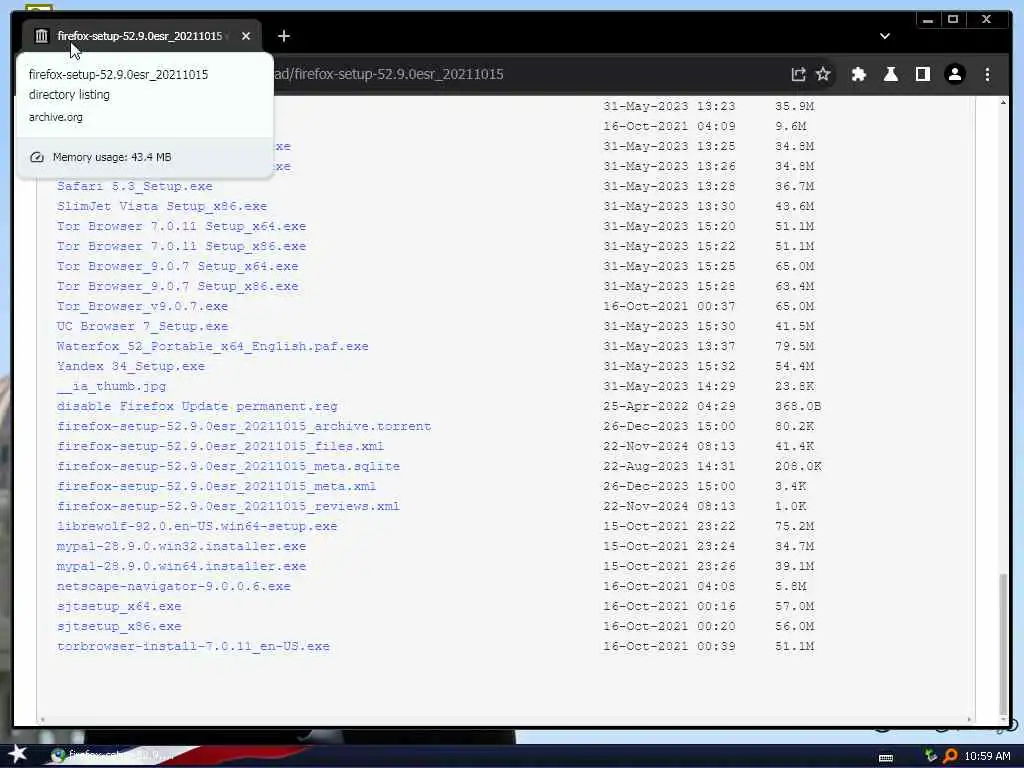Download librewolf-92.0.en-US.win64-setup.exe
Image resolution: width=1024 pixels, height=768 pixels.
click(197, 526)
